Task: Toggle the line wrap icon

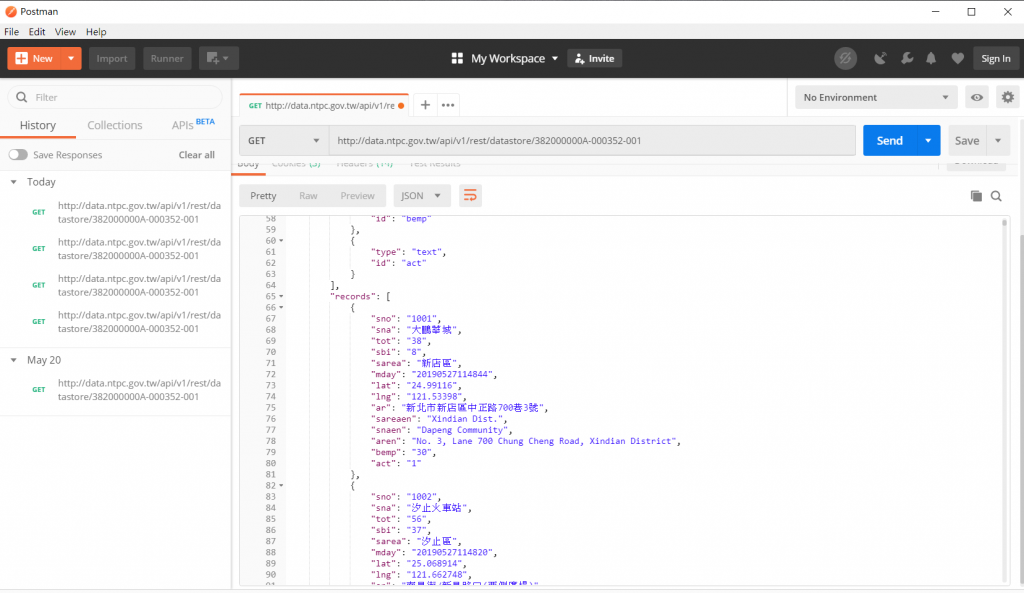Action: coord(470,195)
